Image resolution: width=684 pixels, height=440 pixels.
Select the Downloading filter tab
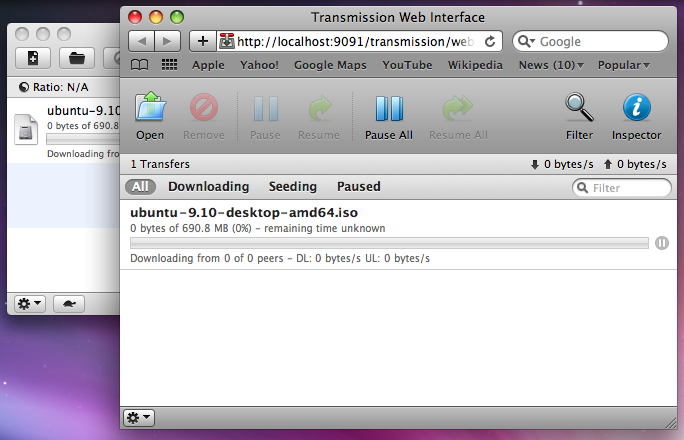click(209, 187)
